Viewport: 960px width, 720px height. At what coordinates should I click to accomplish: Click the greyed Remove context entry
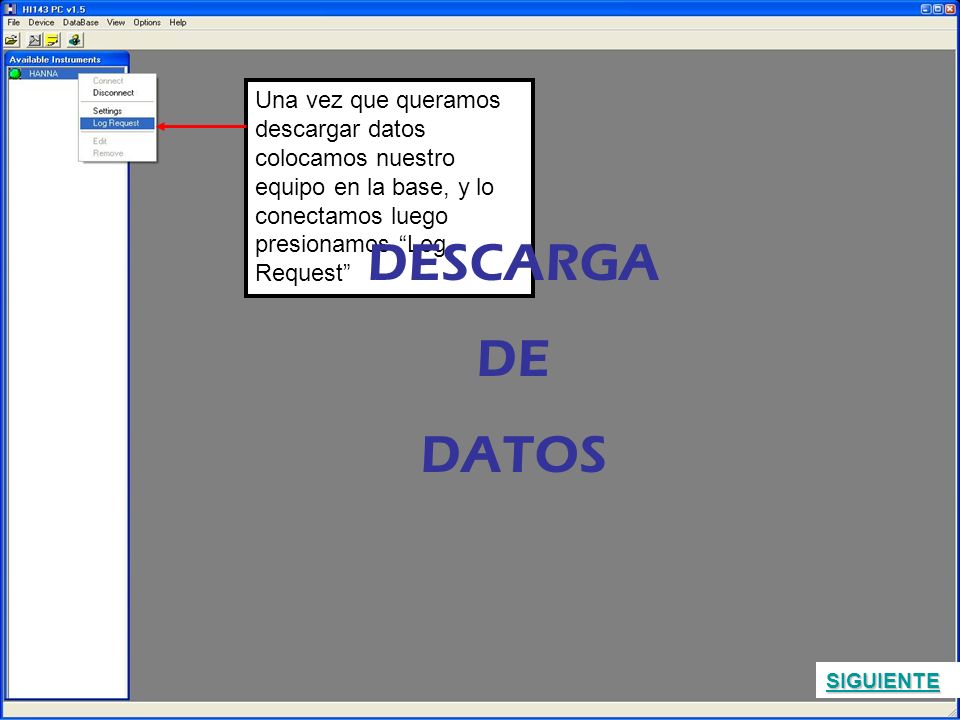[x=117, y=153]
